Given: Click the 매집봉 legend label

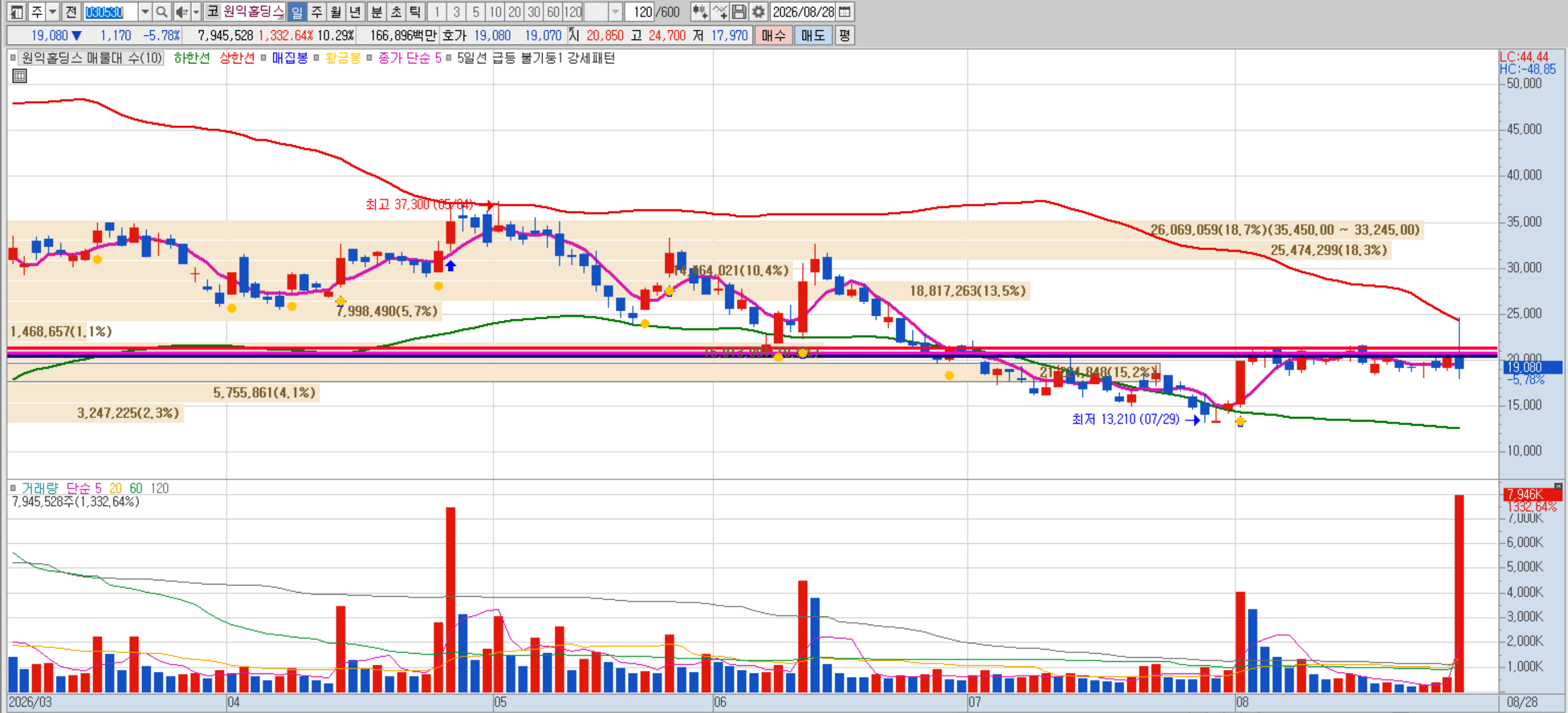Looking at the screenshot, I should coord(290,58).
